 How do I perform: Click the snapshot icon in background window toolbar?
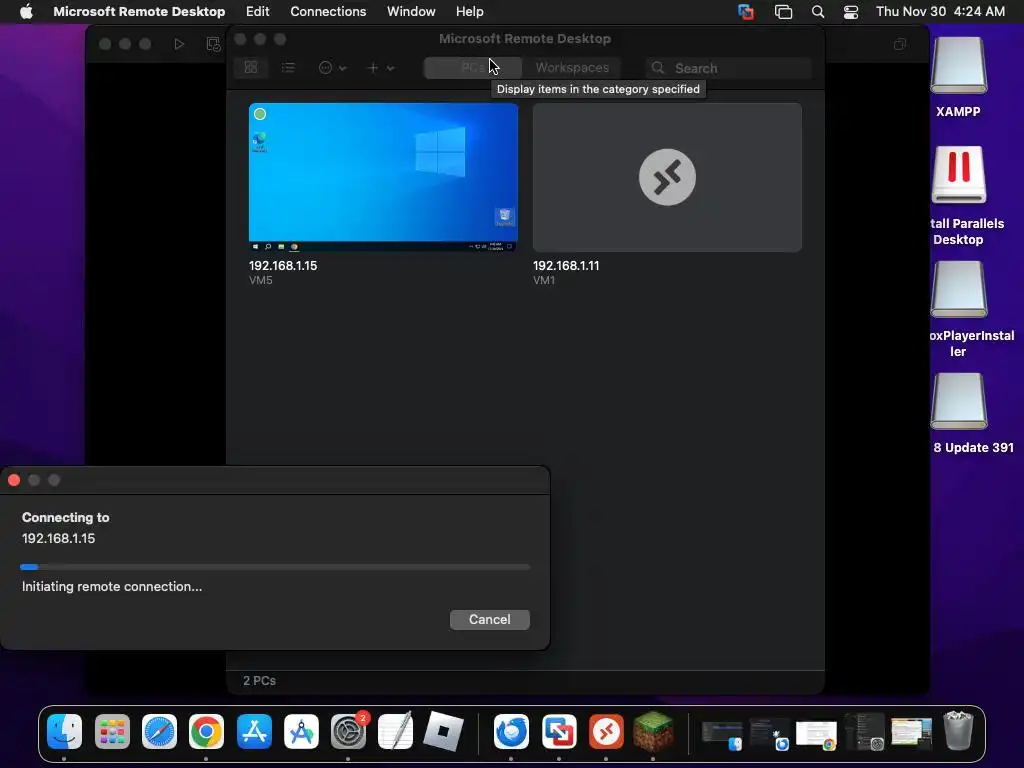tap(213, 44)
